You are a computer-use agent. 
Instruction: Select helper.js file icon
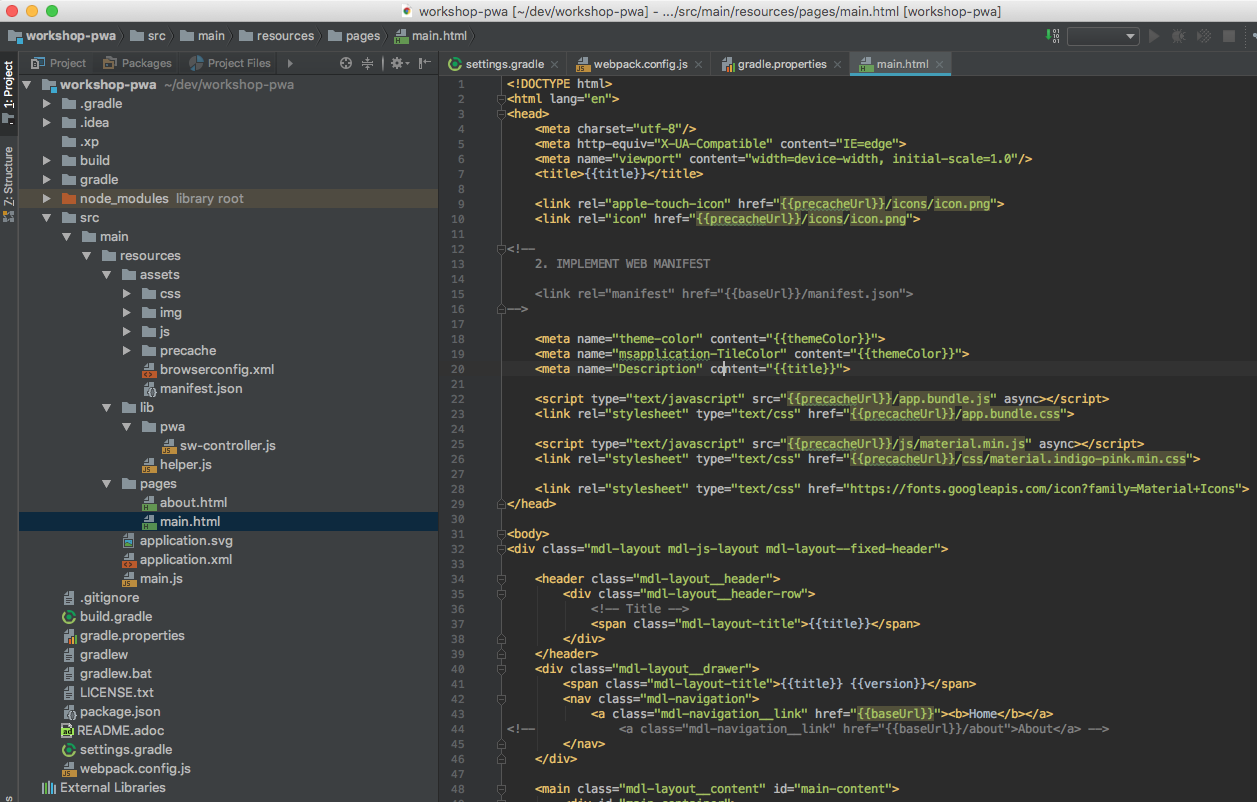[x=149, y=465]
